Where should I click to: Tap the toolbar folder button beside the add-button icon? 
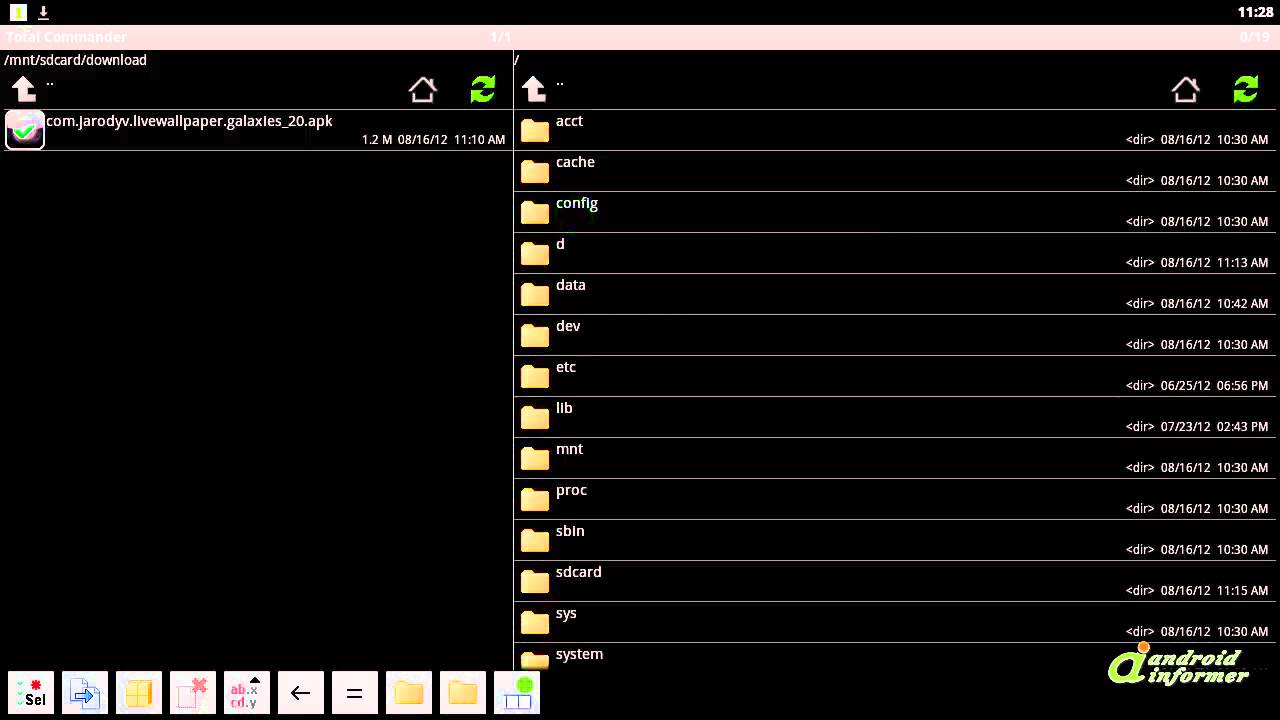462,692
